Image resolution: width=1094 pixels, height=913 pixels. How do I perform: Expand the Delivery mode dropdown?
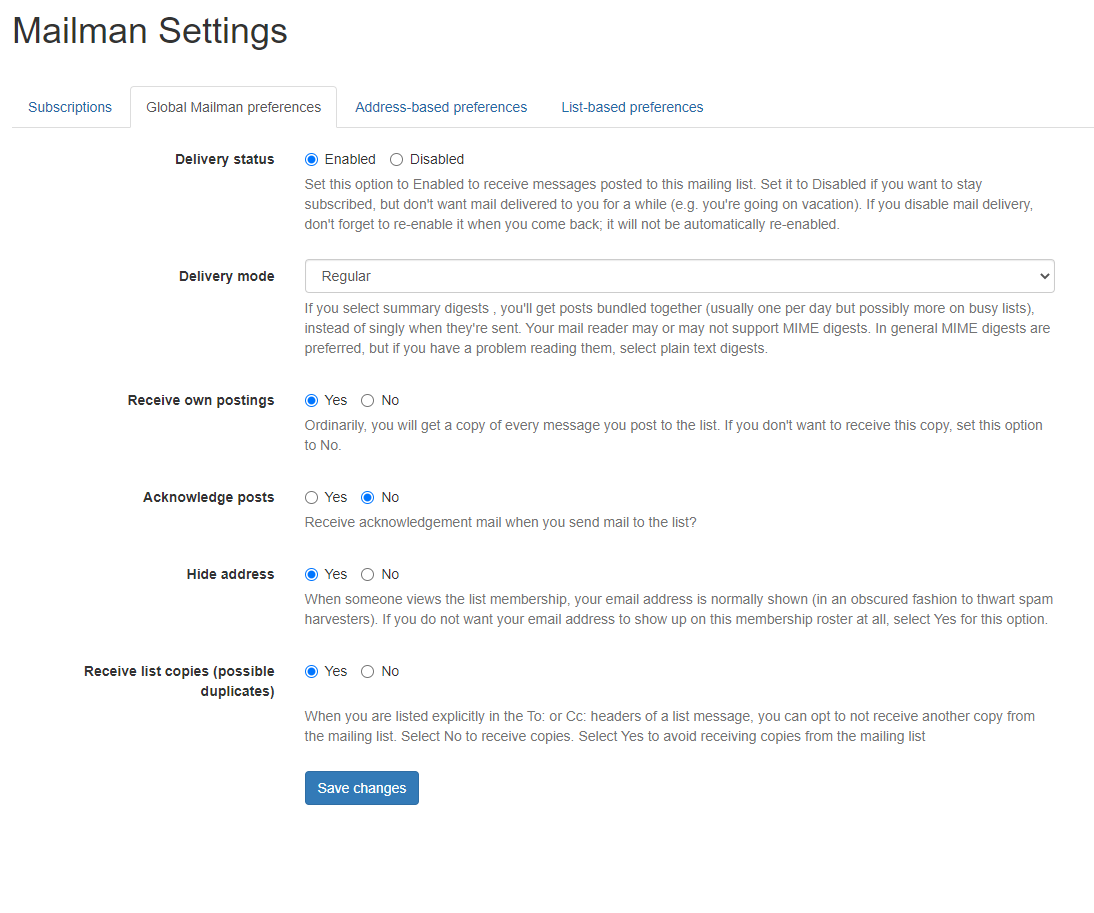point(679,276)
